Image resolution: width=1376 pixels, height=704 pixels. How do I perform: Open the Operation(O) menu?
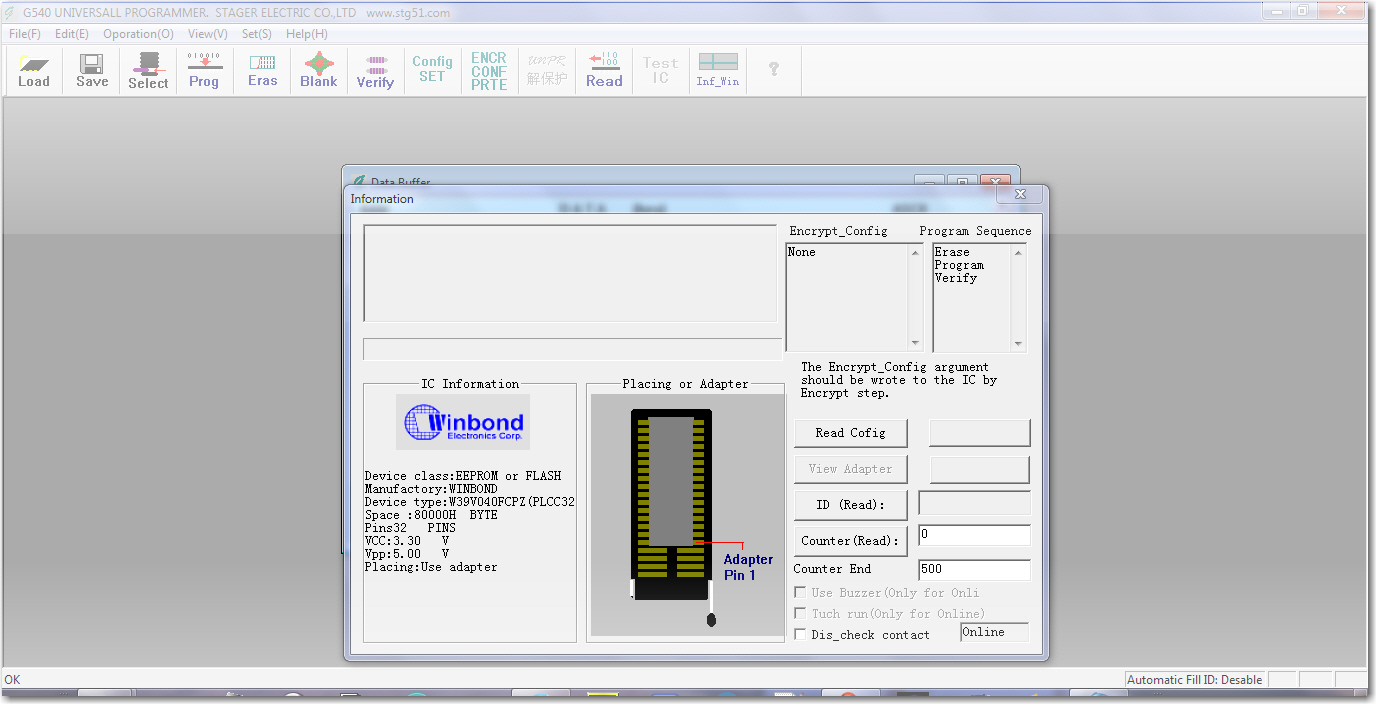pyautogui.click(x=138, y=34)
